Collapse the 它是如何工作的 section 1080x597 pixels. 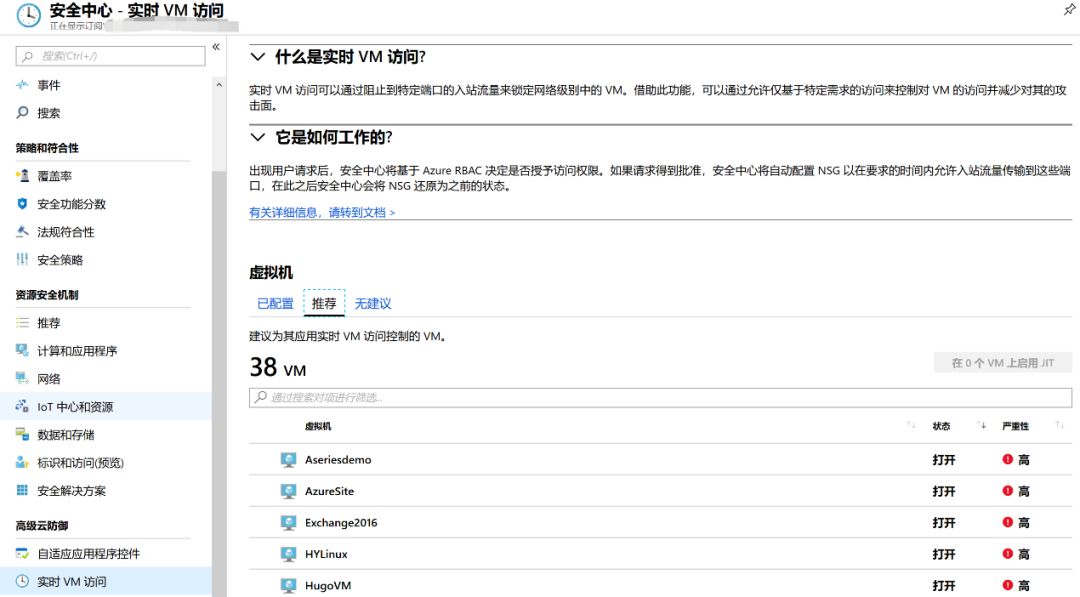(x=258, y=138)
